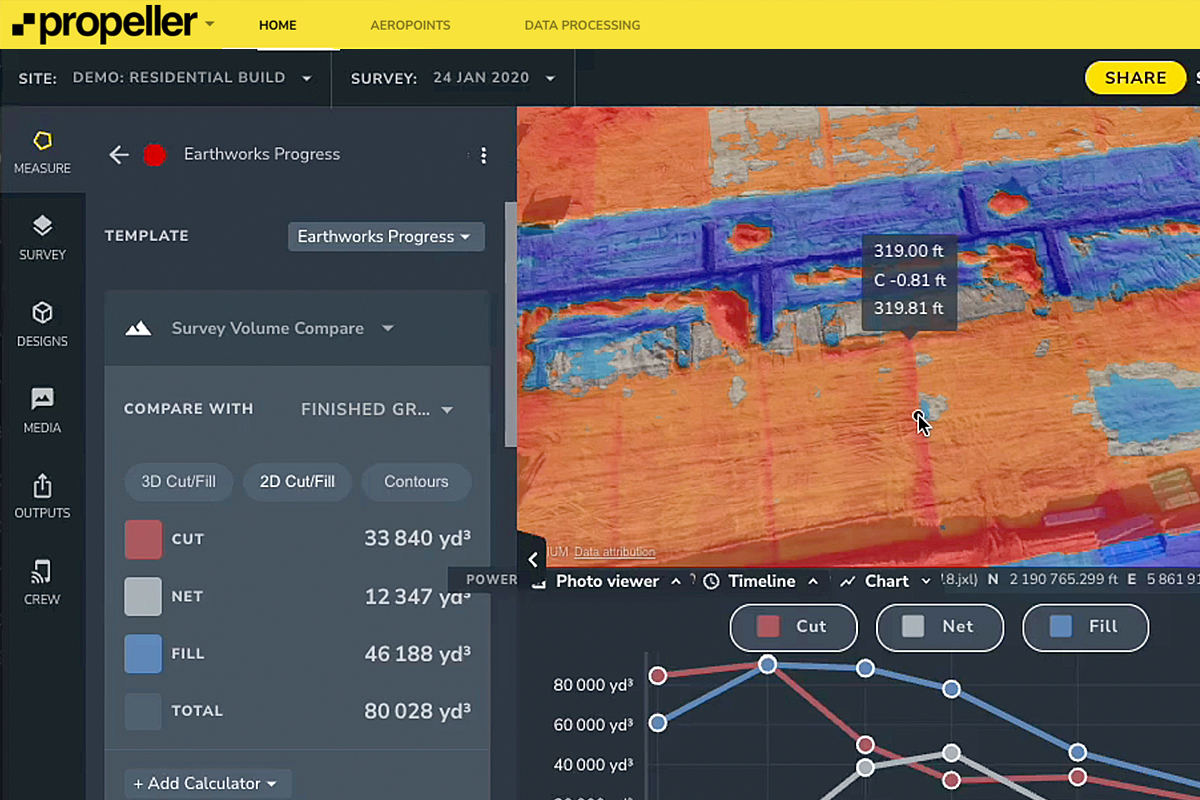
Task: Select 3D Cut/Fill view
Action: [x=179, y=481]
